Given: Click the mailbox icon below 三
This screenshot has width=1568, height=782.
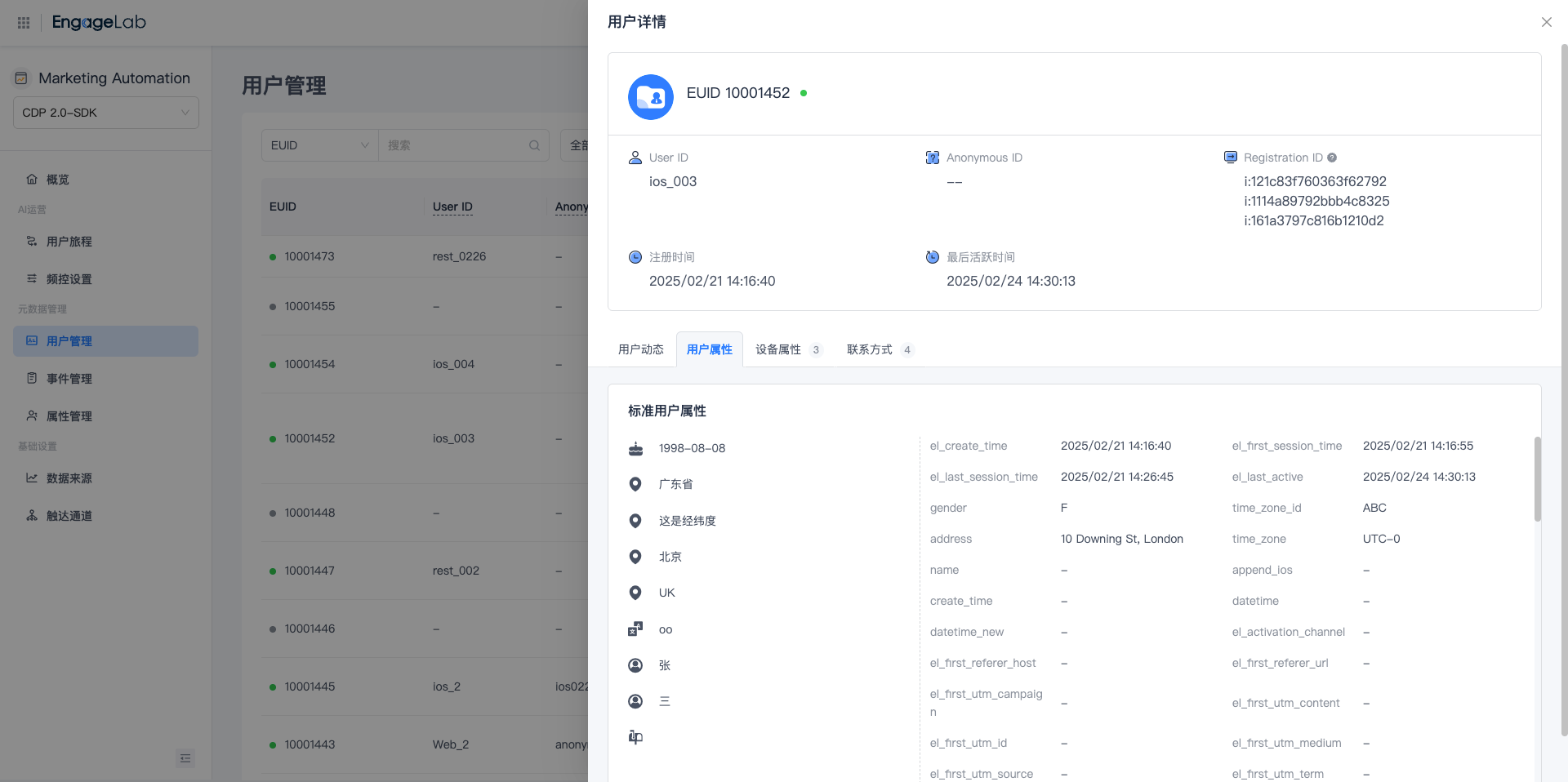Looking at the screenshot, I should (x=635, y=737).
